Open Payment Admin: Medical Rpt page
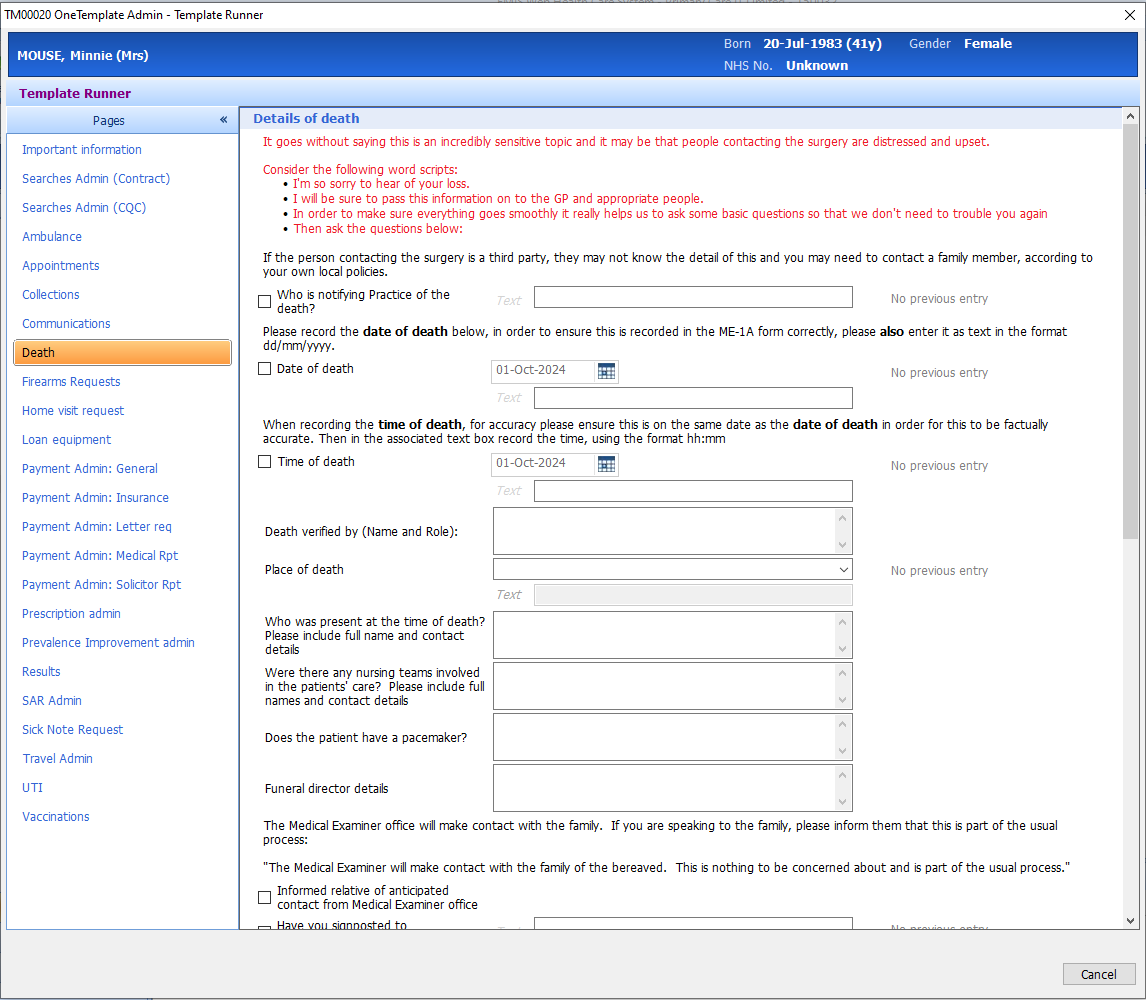The height and width of the screenshot is (1000, 1146). point(100,556)
